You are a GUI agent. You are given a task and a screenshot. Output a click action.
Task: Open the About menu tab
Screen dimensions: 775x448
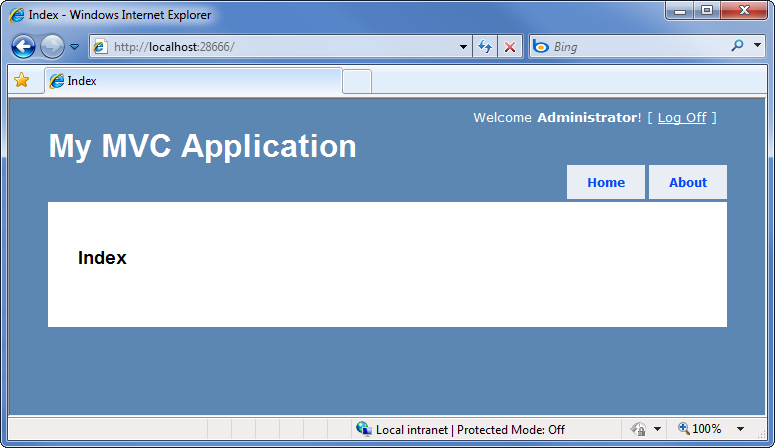tap(688, 182)
